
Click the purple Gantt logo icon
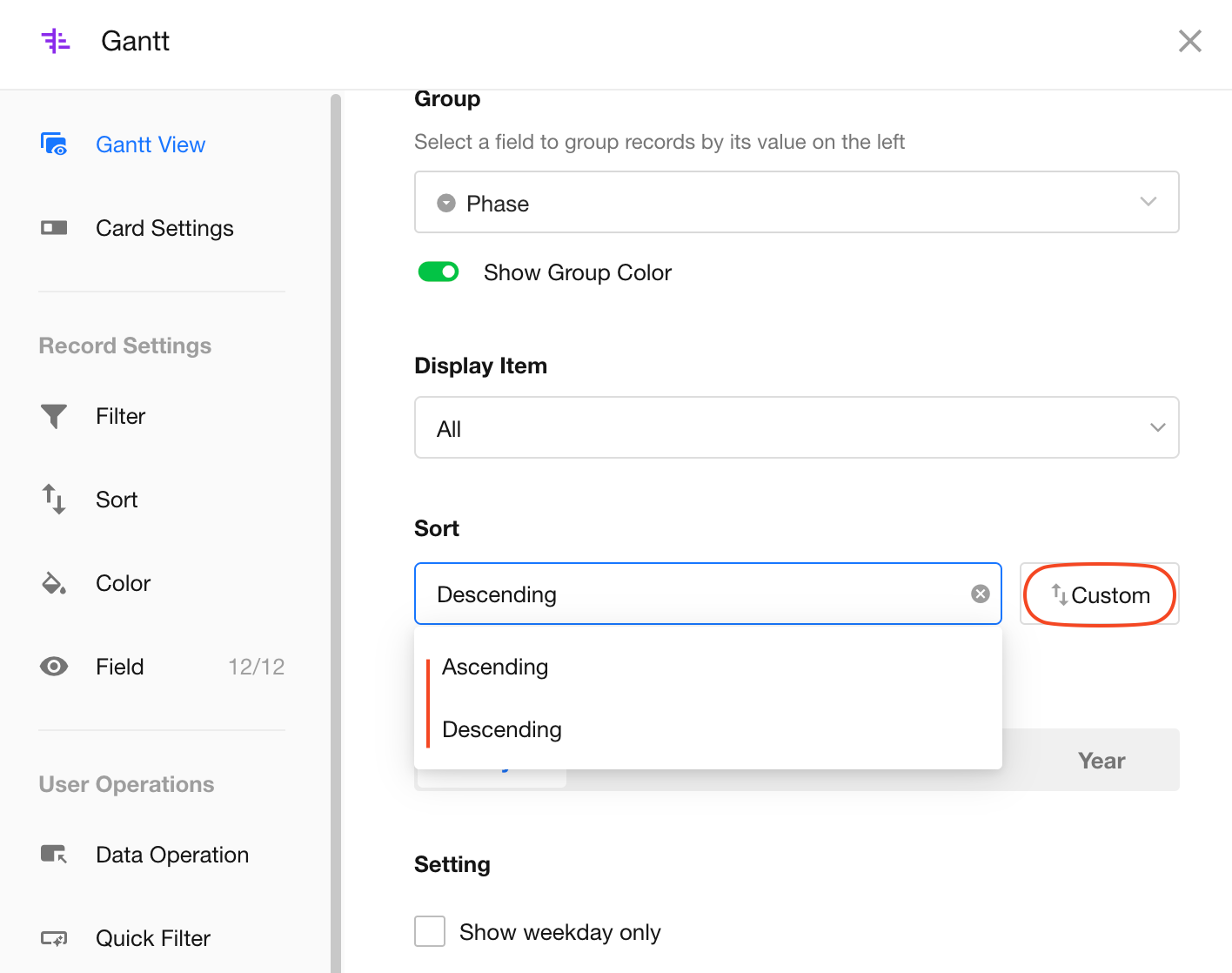(56, 41)
